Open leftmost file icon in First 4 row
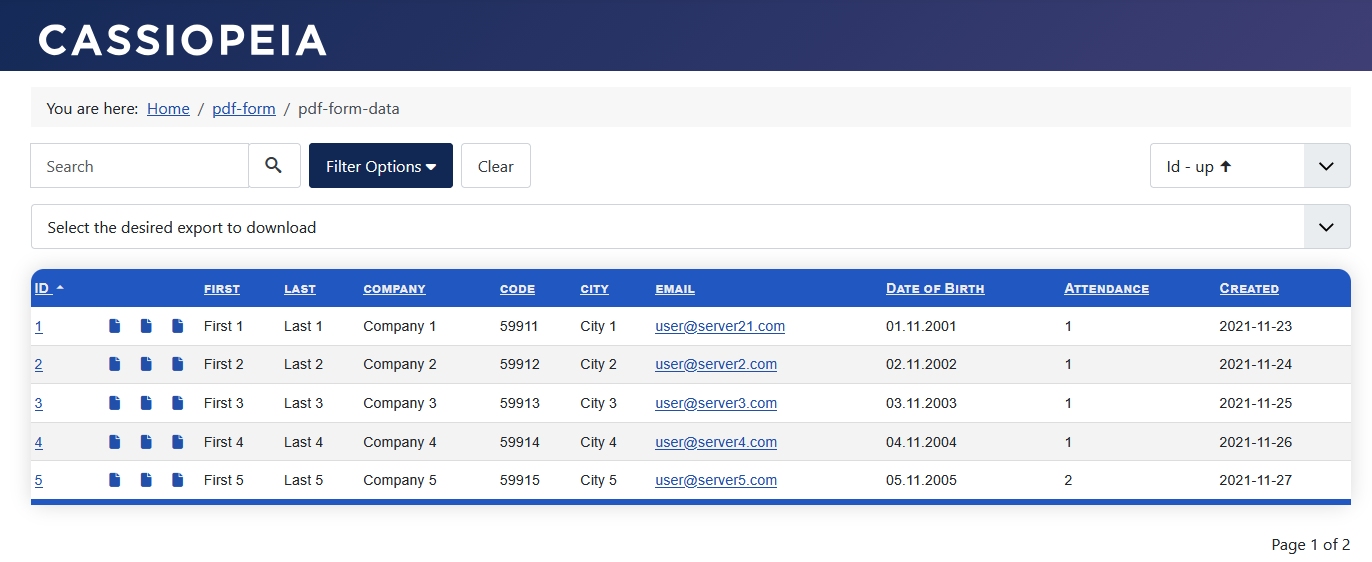Image resolution: width=1372 pixels, height=562 pixels. coord(115,442)
